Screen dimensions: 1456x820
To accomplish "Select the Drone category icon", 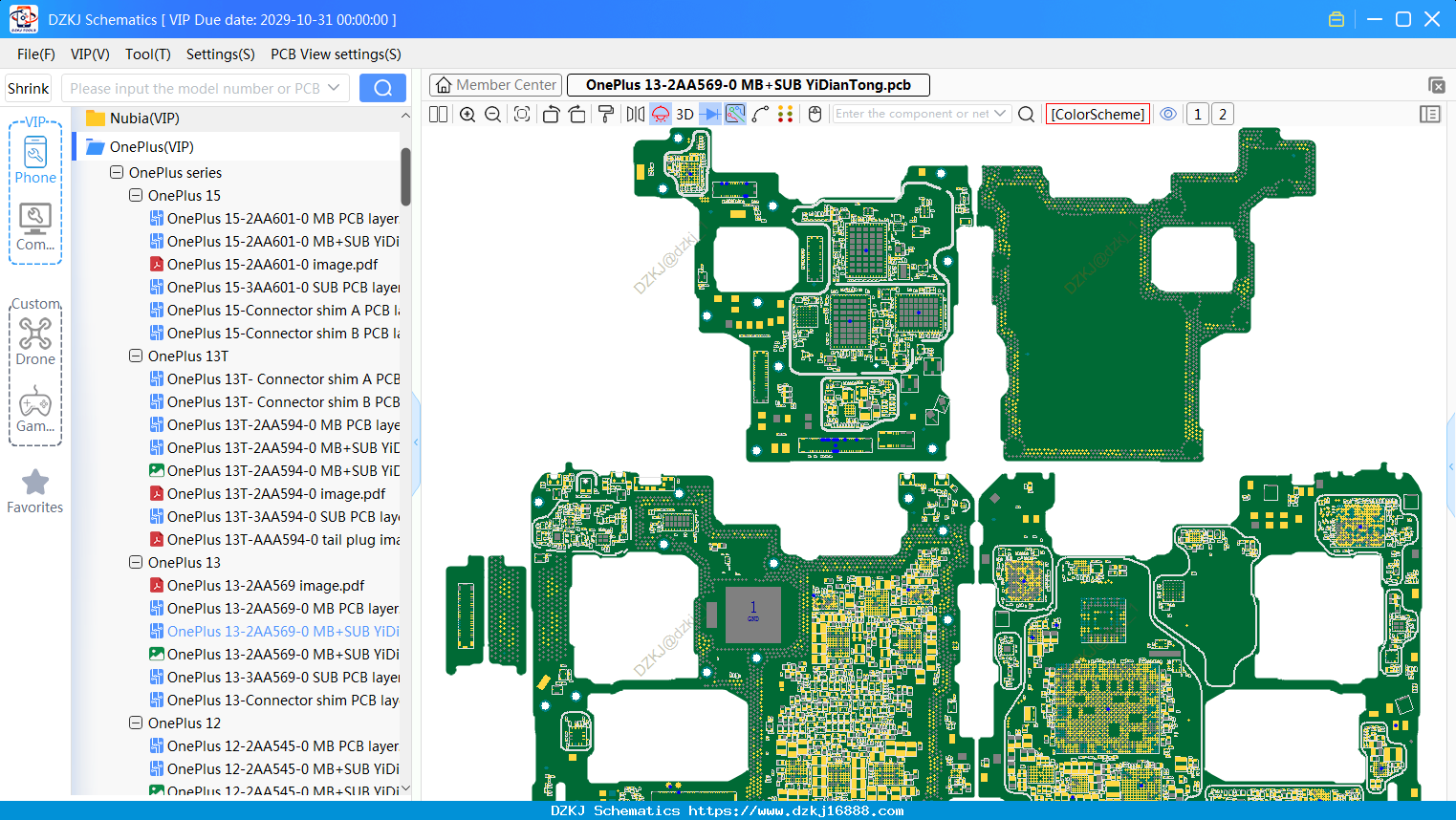I will tap(35, 342).
